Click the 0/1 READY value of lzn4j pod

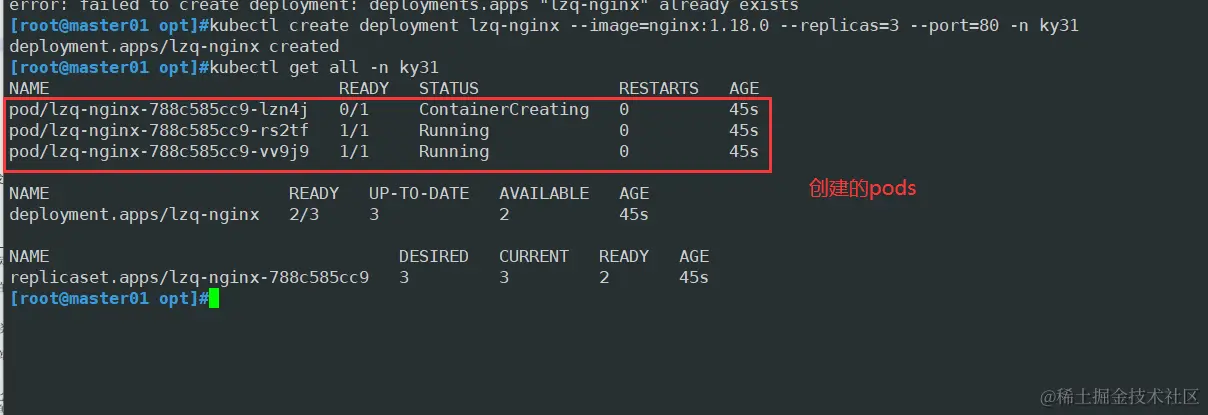354,110
